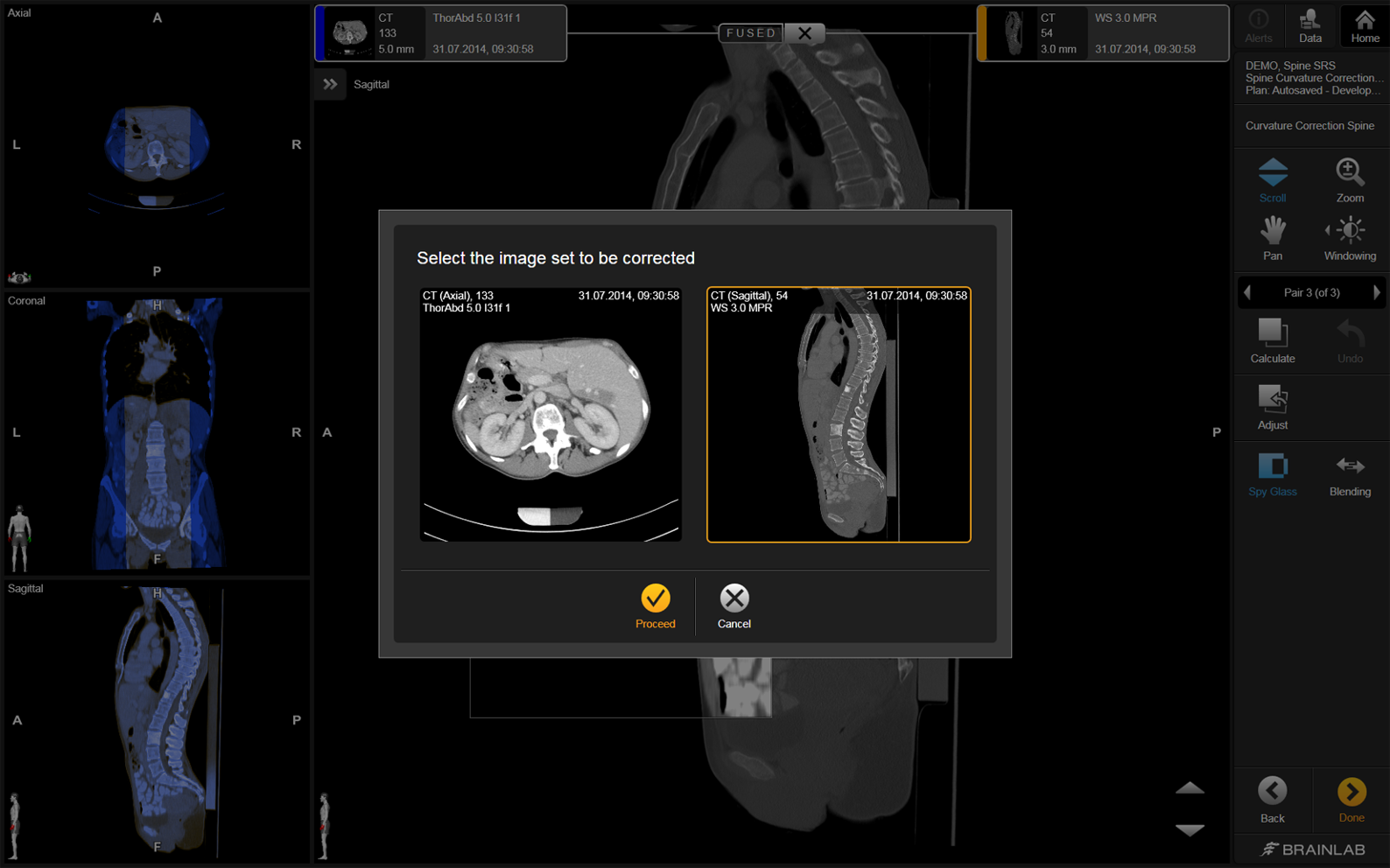The image size is (1390, 868).
Task: Choose the Windowing brightness tool
Action: click(1349, 238)
